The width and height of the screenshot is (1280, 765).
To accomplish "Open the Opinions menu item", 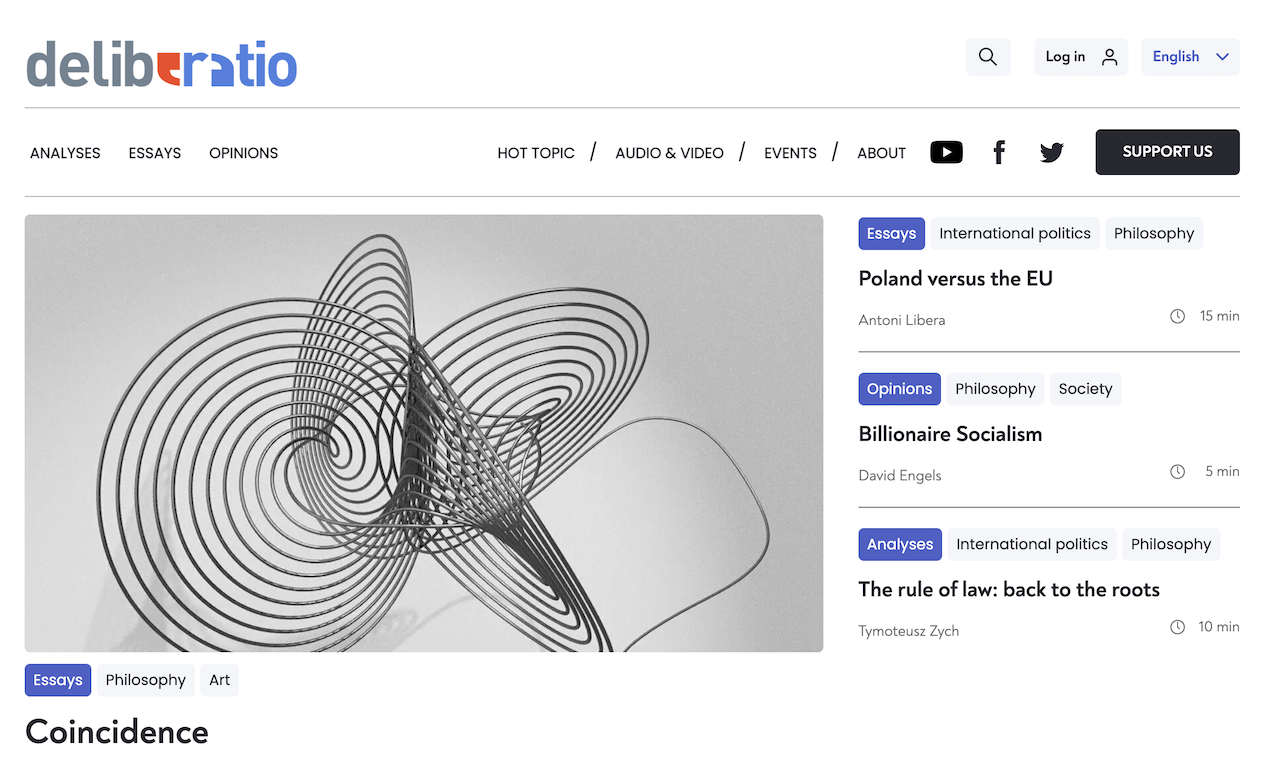I will [243, 153].
